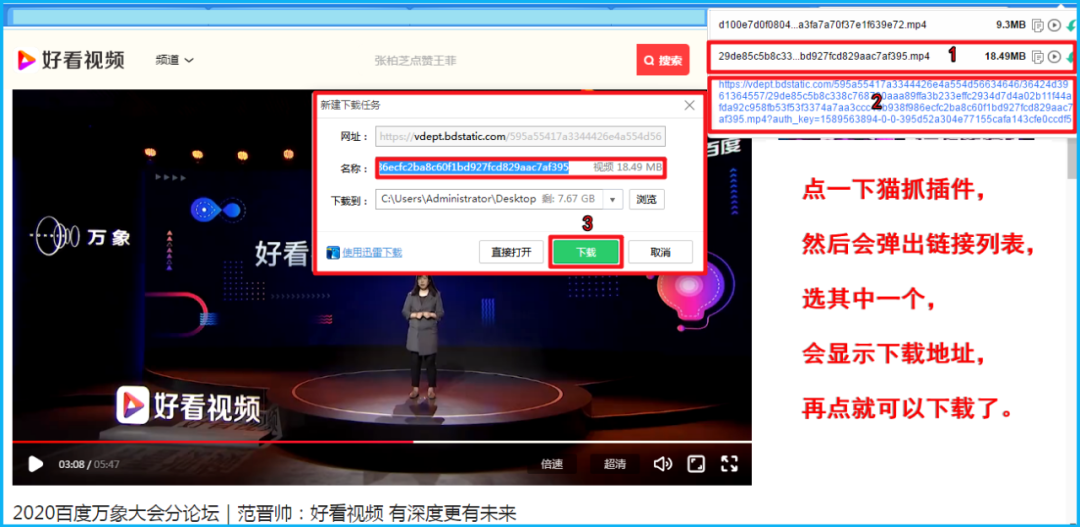This screenshot has height=527, width=1080.
Task: Click the 名称 file name field
Action: 521,167
